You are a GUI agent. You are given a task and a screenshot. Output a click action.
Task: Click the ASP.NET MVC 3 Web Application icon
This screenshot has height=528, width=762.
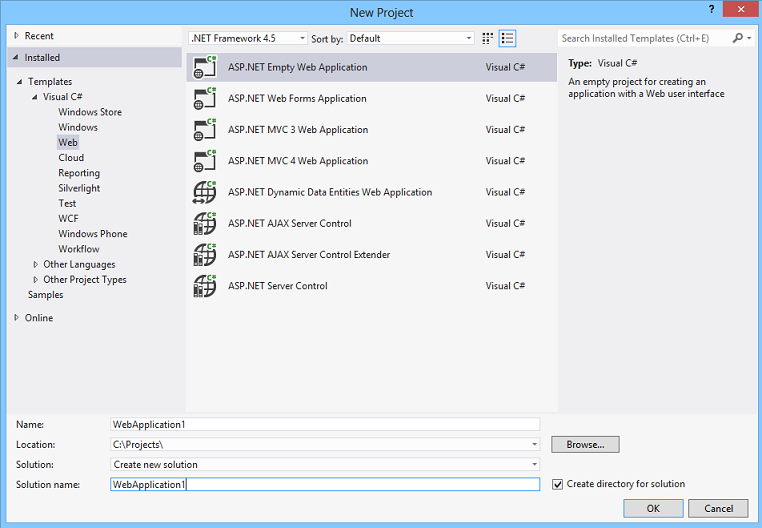point(204,130)
